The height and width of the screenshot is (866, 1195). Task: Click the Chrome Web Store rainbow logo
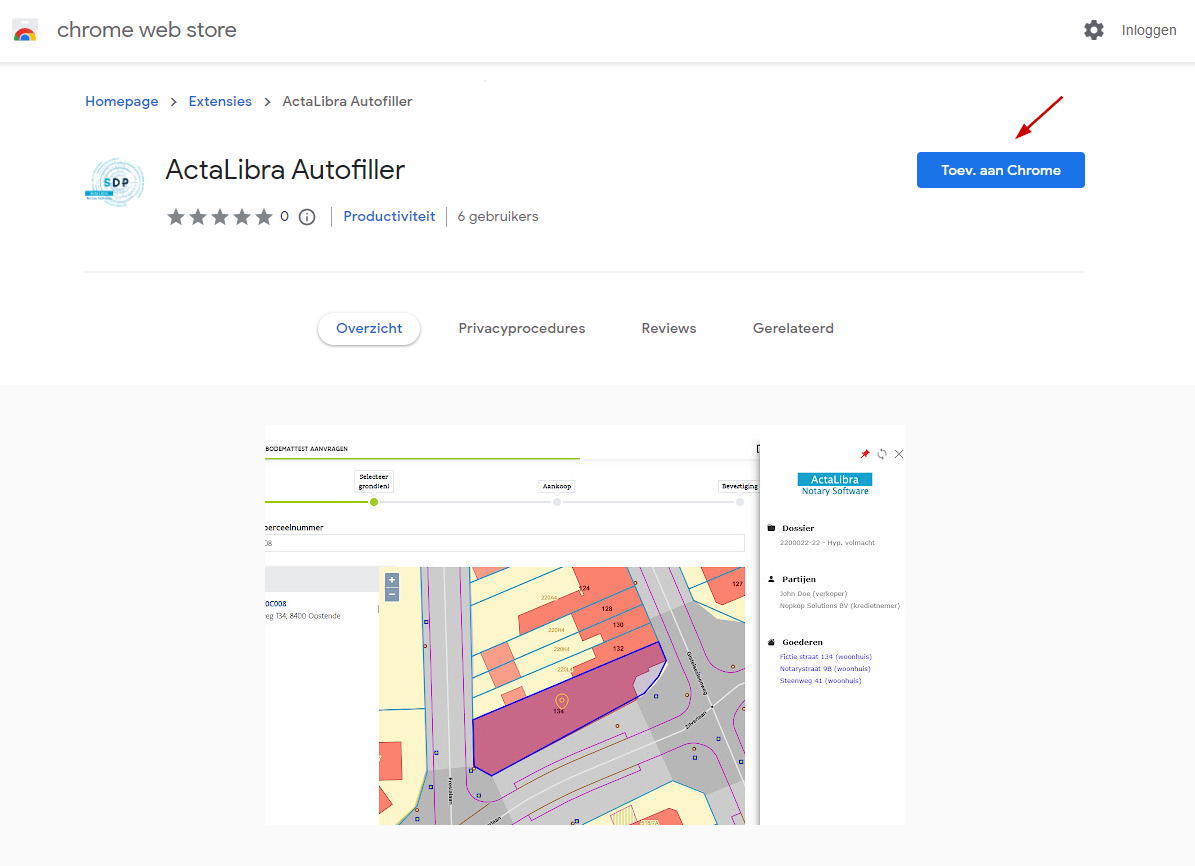(25, 30)
